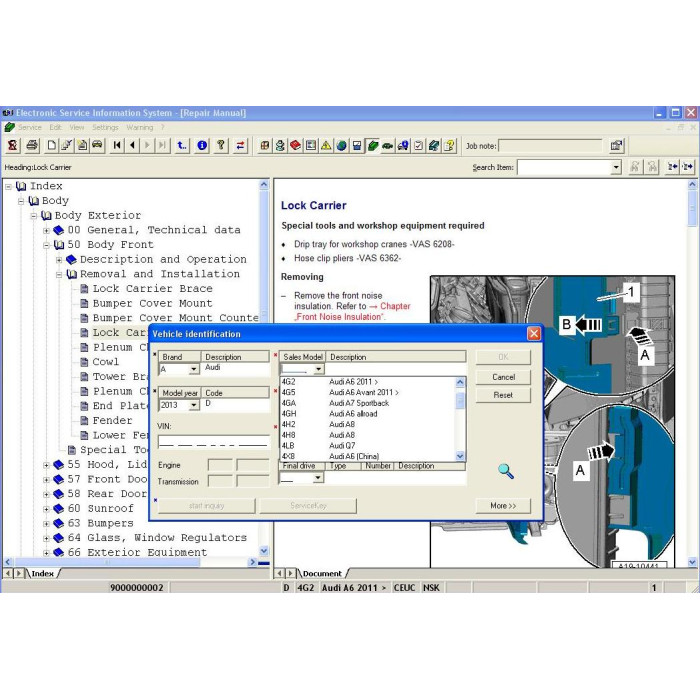Click the globe icon in toolbar
700x700 pixels.
click(x=342, y=146)
